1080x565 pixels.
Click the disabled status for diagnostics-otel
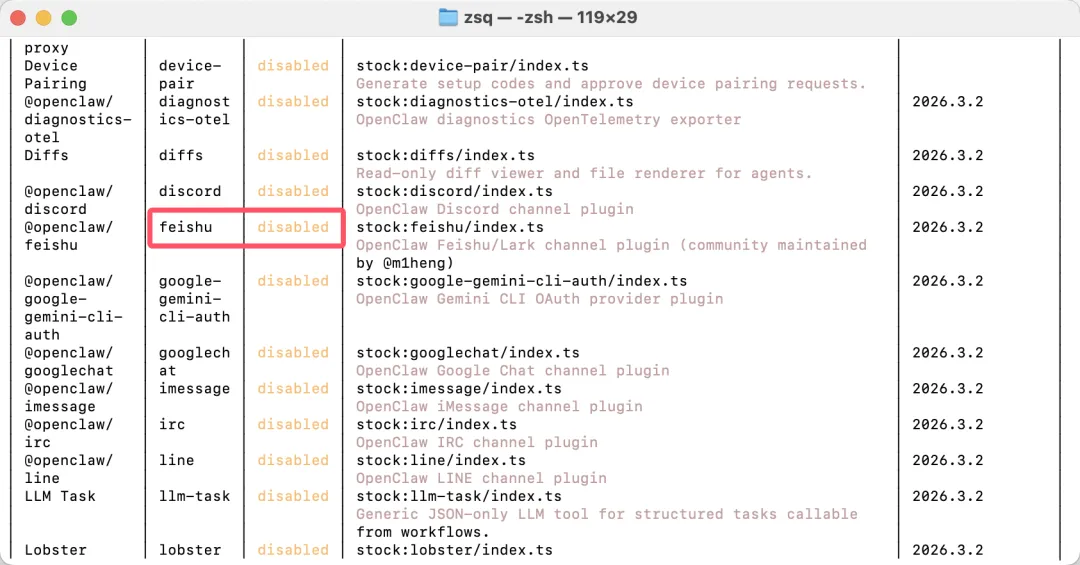click(x=293, y=102)
